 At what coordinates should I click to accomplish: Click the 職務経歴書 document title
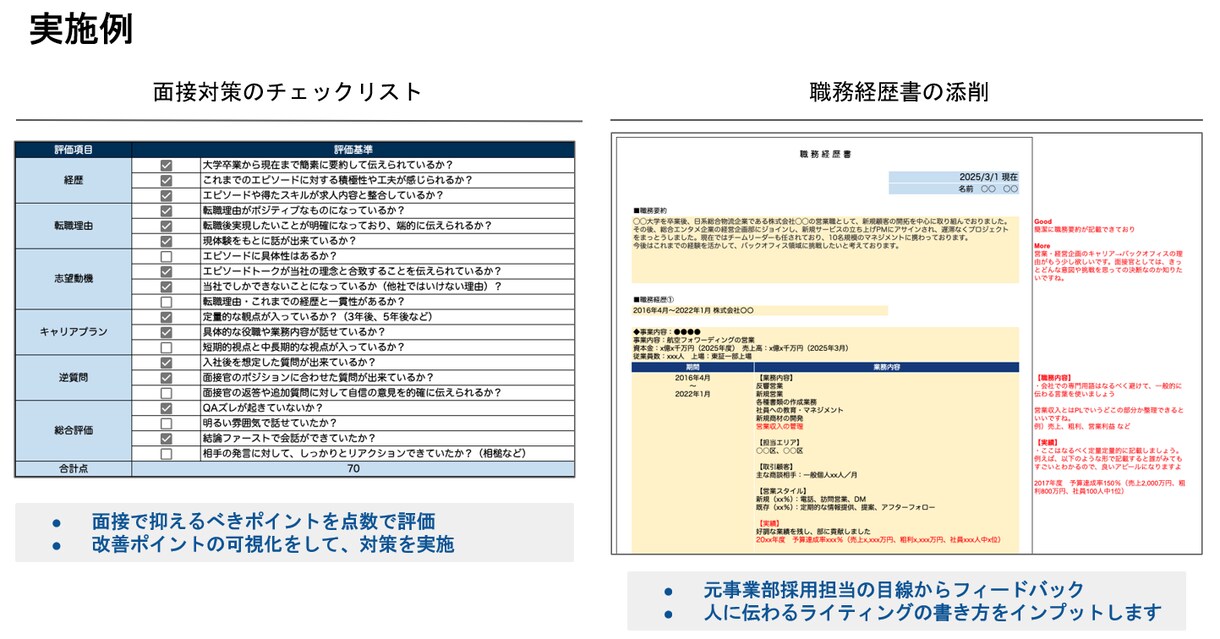825,154
